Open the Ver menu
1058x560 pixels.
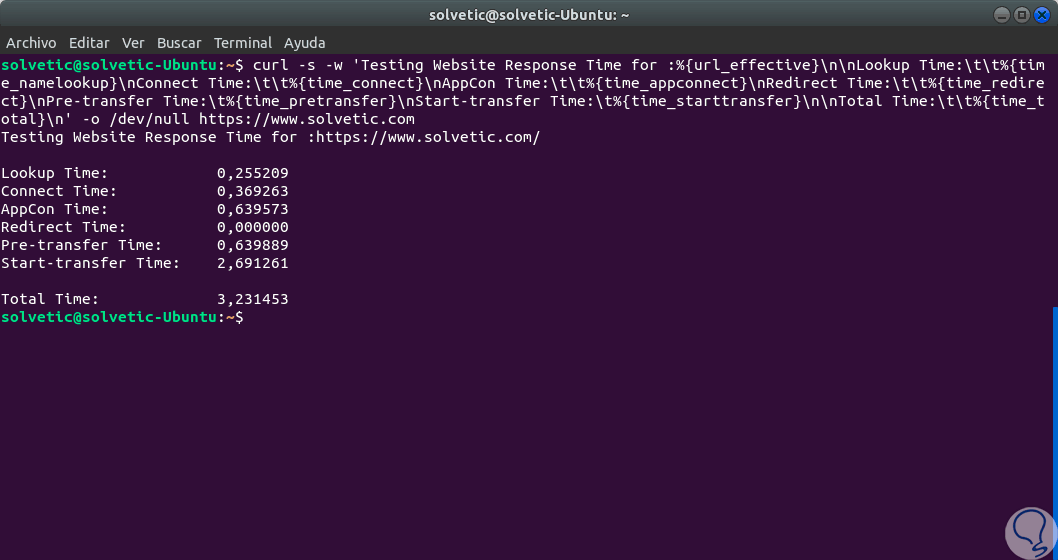(133, 43)
